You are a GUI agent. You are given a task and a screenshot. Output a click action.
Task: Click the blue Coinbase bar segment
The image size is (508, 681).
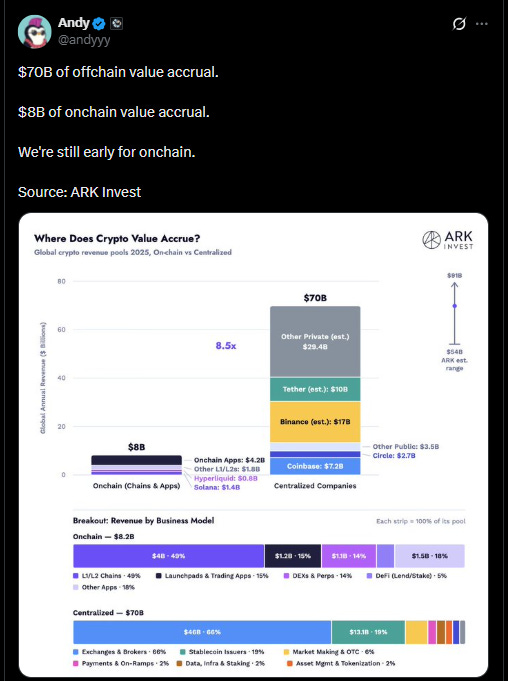[315, 466]
